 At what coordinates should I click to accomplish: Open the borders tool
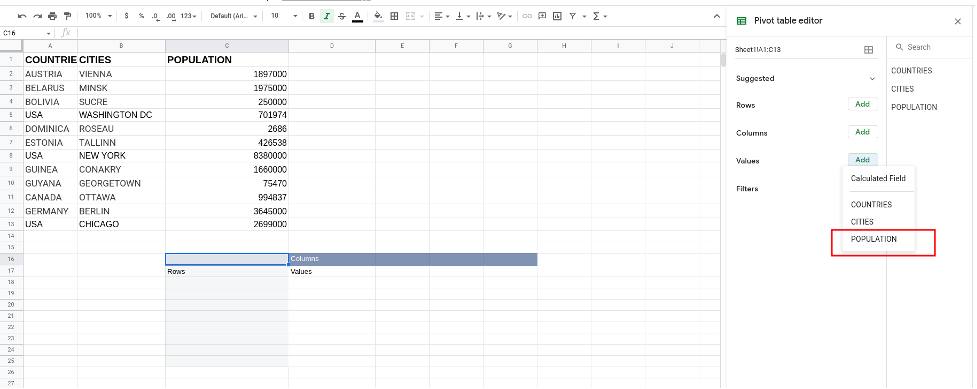(x=394, y=16)
